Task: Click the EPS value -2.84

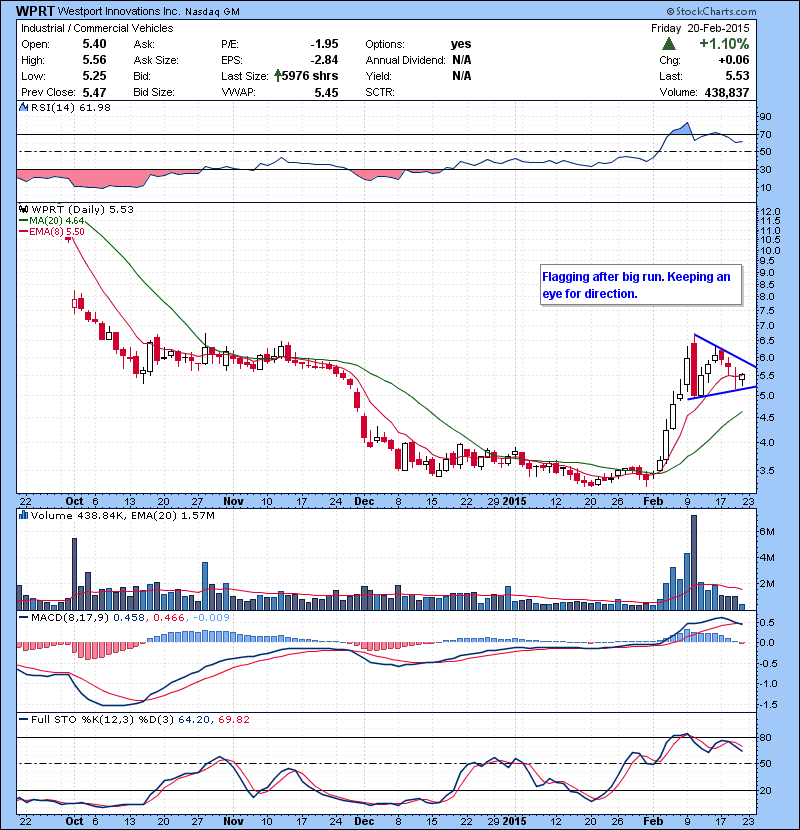Action: point(324,60)
